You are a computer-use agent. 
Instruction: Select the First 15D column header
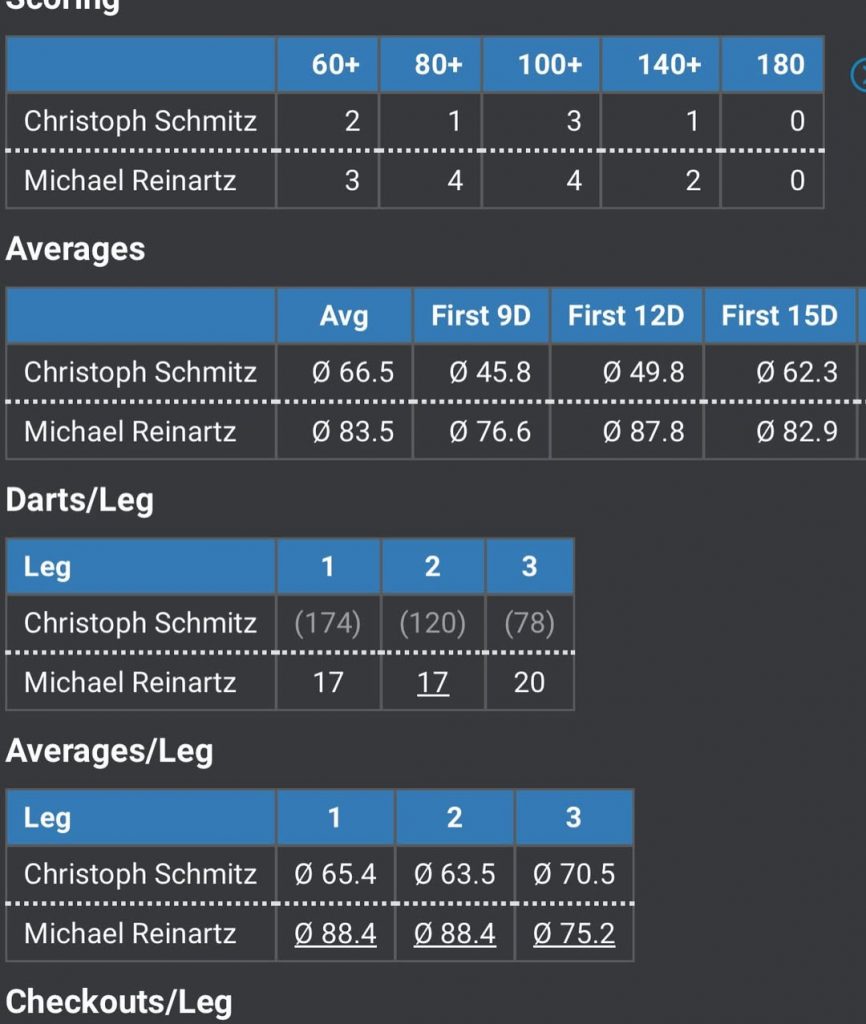[x=779, y=316]
